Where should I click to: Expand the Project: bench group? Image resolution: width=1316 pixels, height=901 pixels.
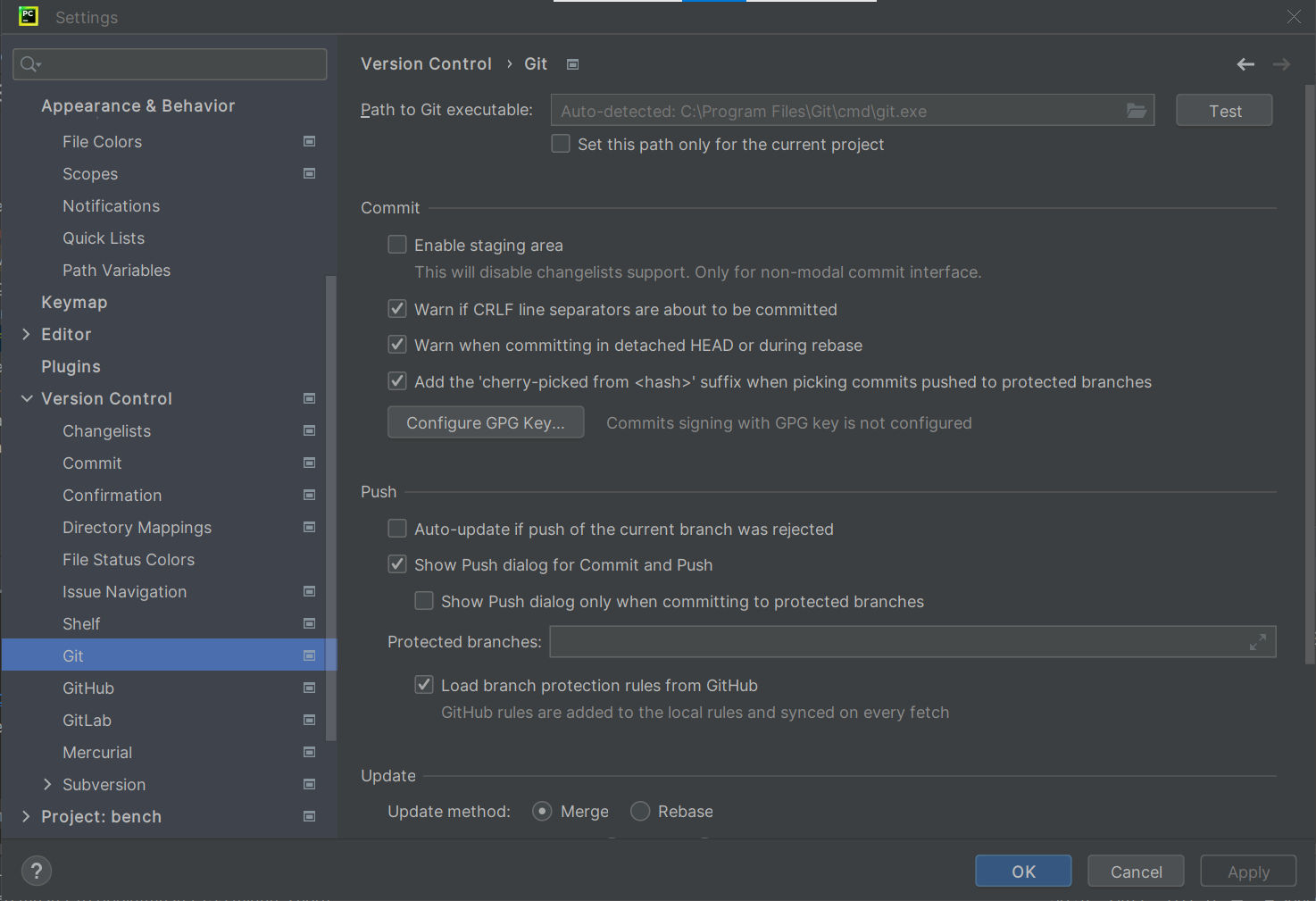[x=26, y=816]
